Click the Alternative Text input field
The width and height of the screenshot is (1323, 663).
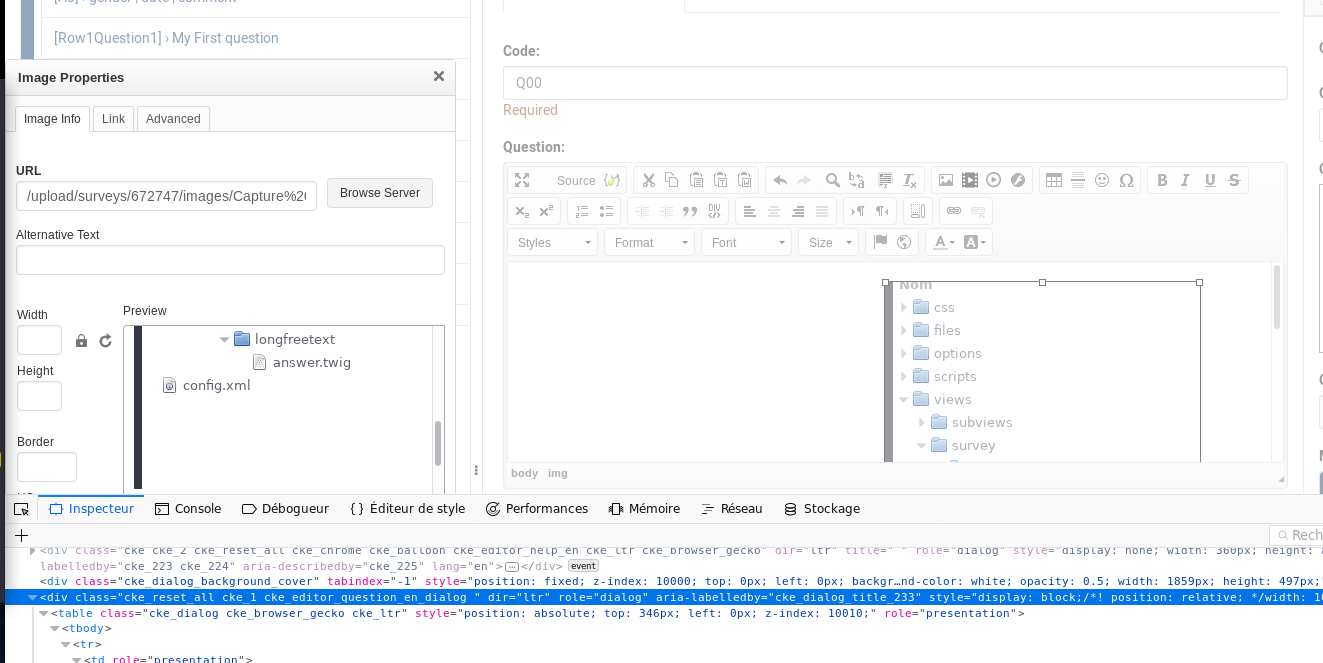[230, 260]
